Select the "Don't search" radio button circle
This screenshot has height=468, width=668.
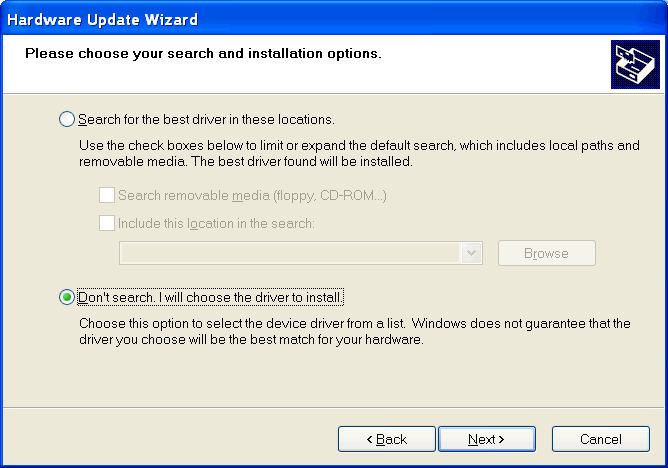click(67, 297)
